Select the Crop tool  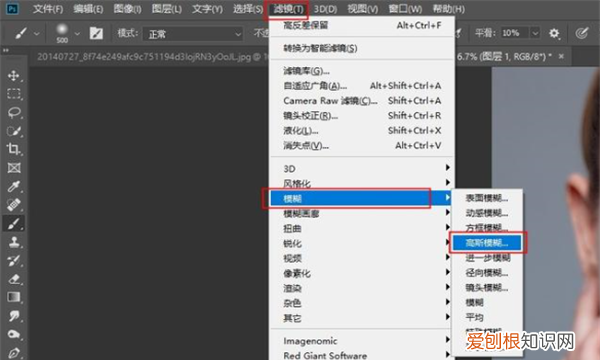[x=14, y=149]
